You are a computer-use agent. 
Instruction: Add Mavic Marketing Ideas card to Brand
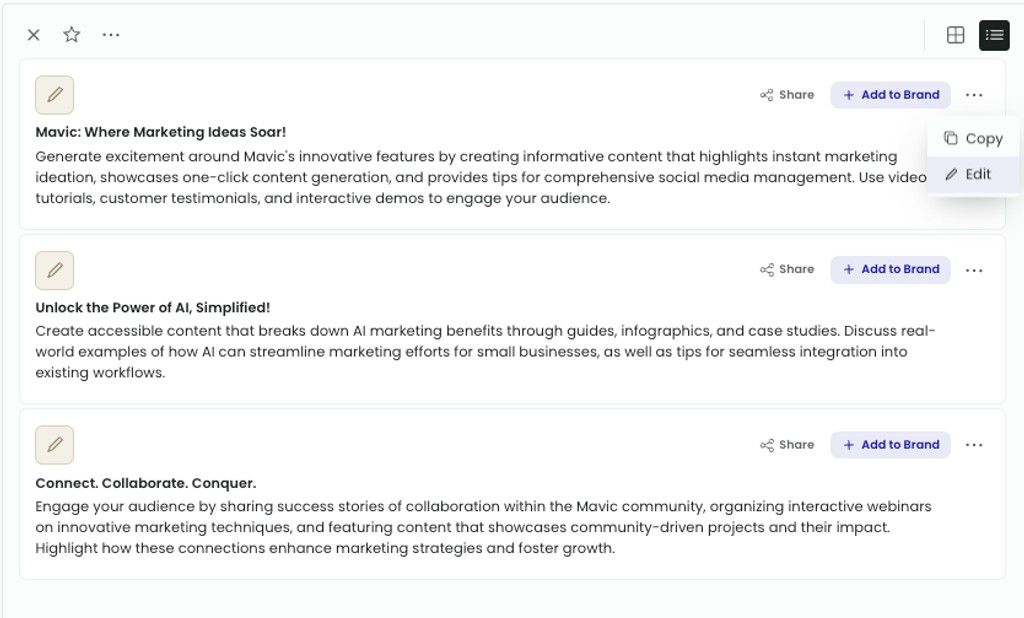coord(890,95)
